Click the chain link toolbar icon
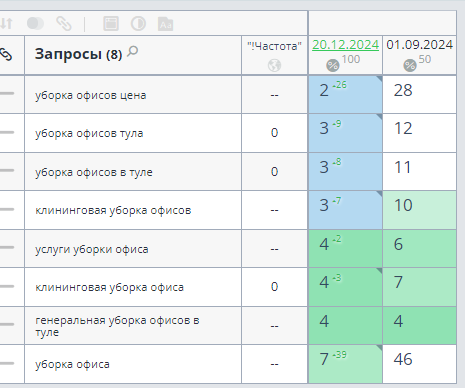This screenshot has height=388, width=465. pyautogui.click(x=63, y=24)
